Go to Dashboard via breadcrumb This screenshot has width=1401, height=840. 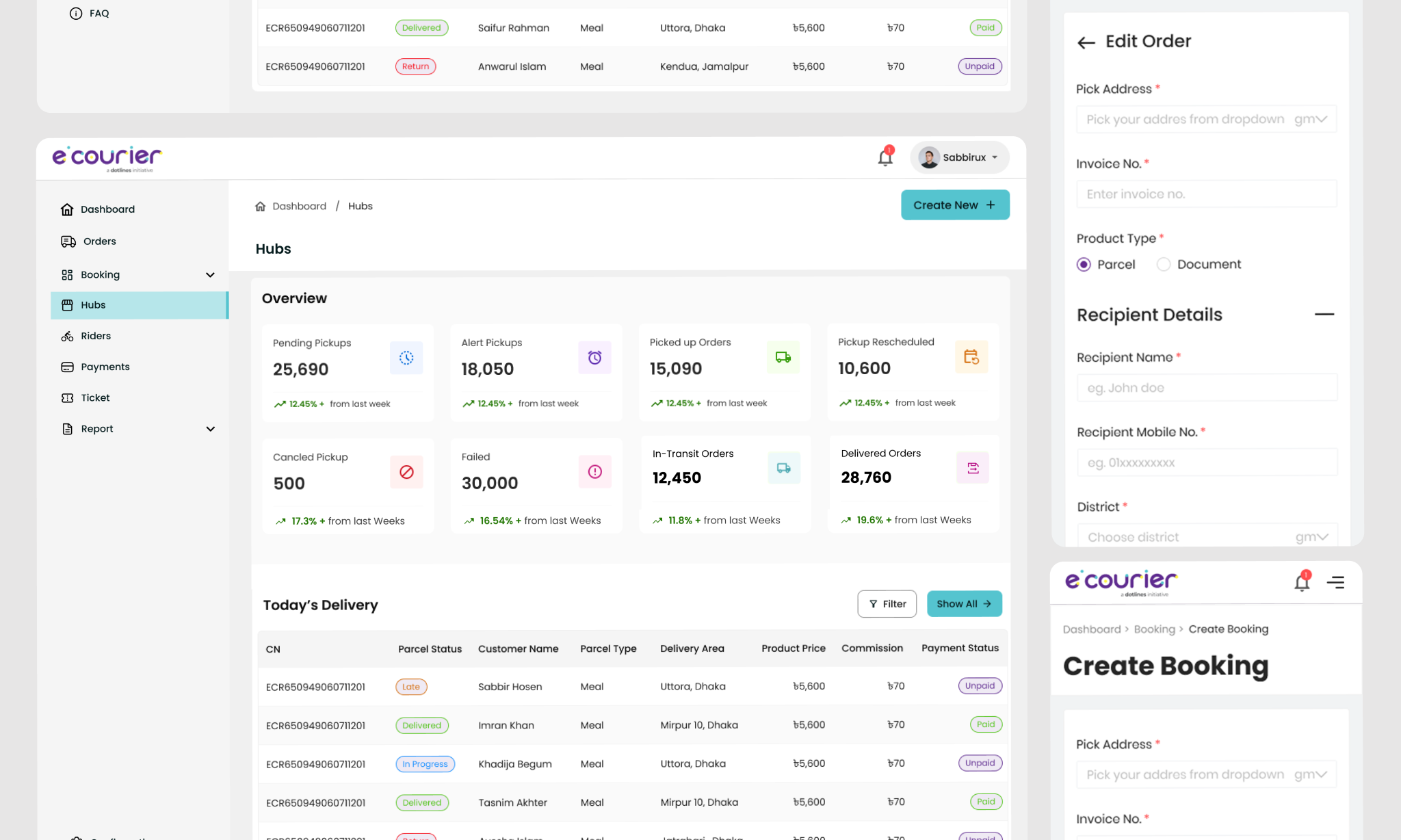[x=299, y=206]
